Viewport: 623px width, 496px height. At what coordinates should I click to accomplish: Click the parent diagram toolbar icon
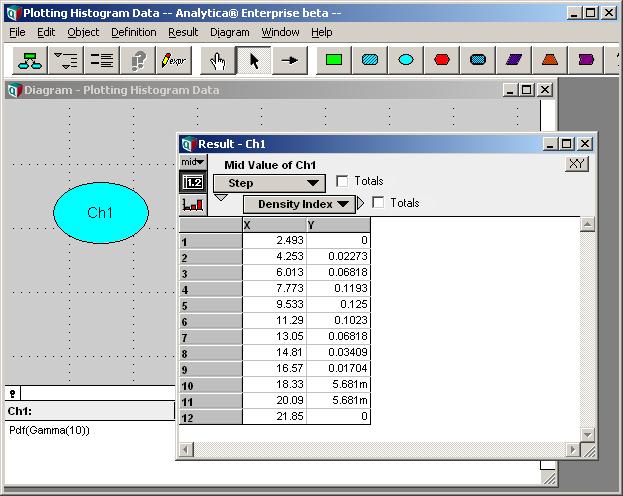tap(30, 60)
